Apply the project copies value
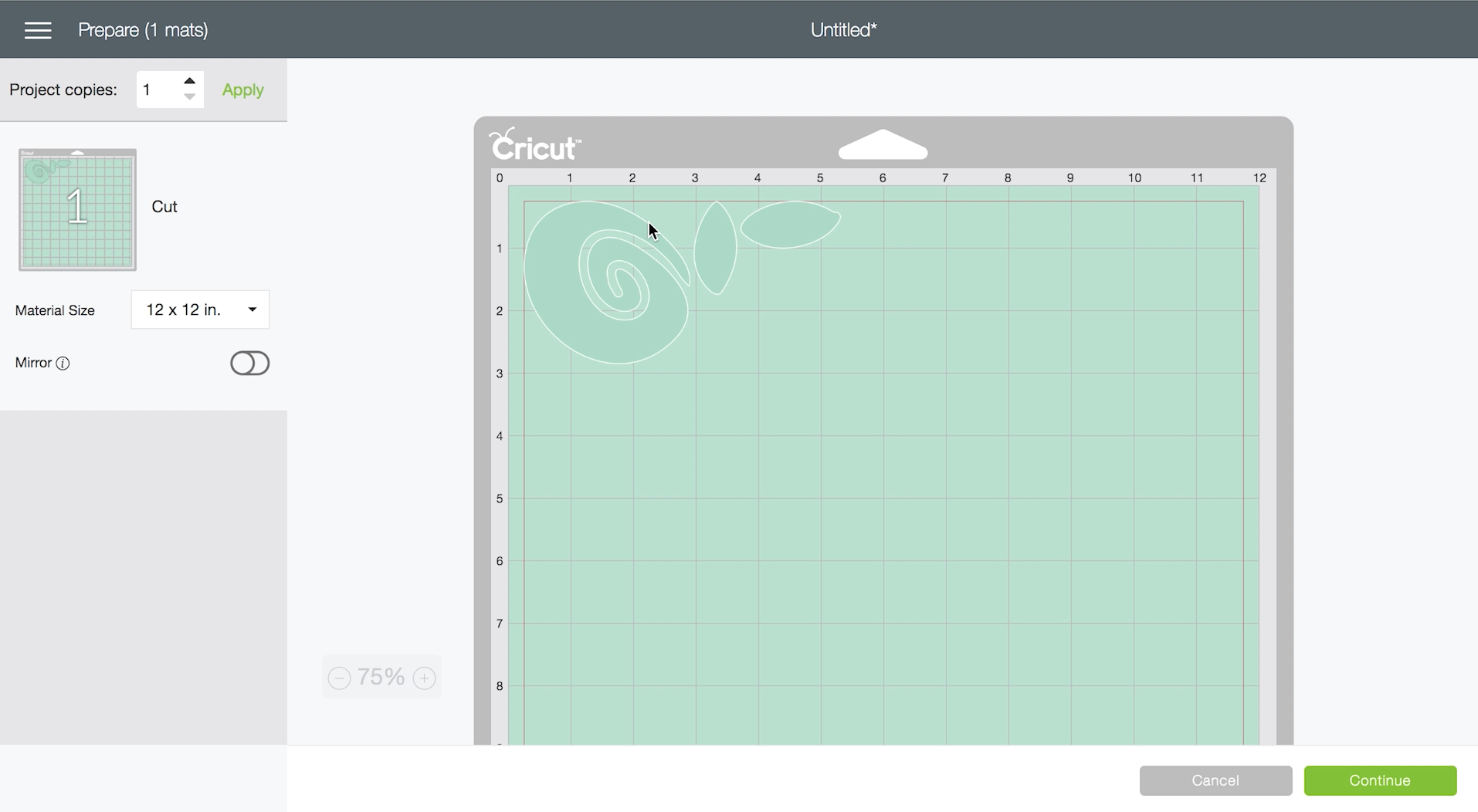This screenshot has width=1478, height=812. point(242,90)
